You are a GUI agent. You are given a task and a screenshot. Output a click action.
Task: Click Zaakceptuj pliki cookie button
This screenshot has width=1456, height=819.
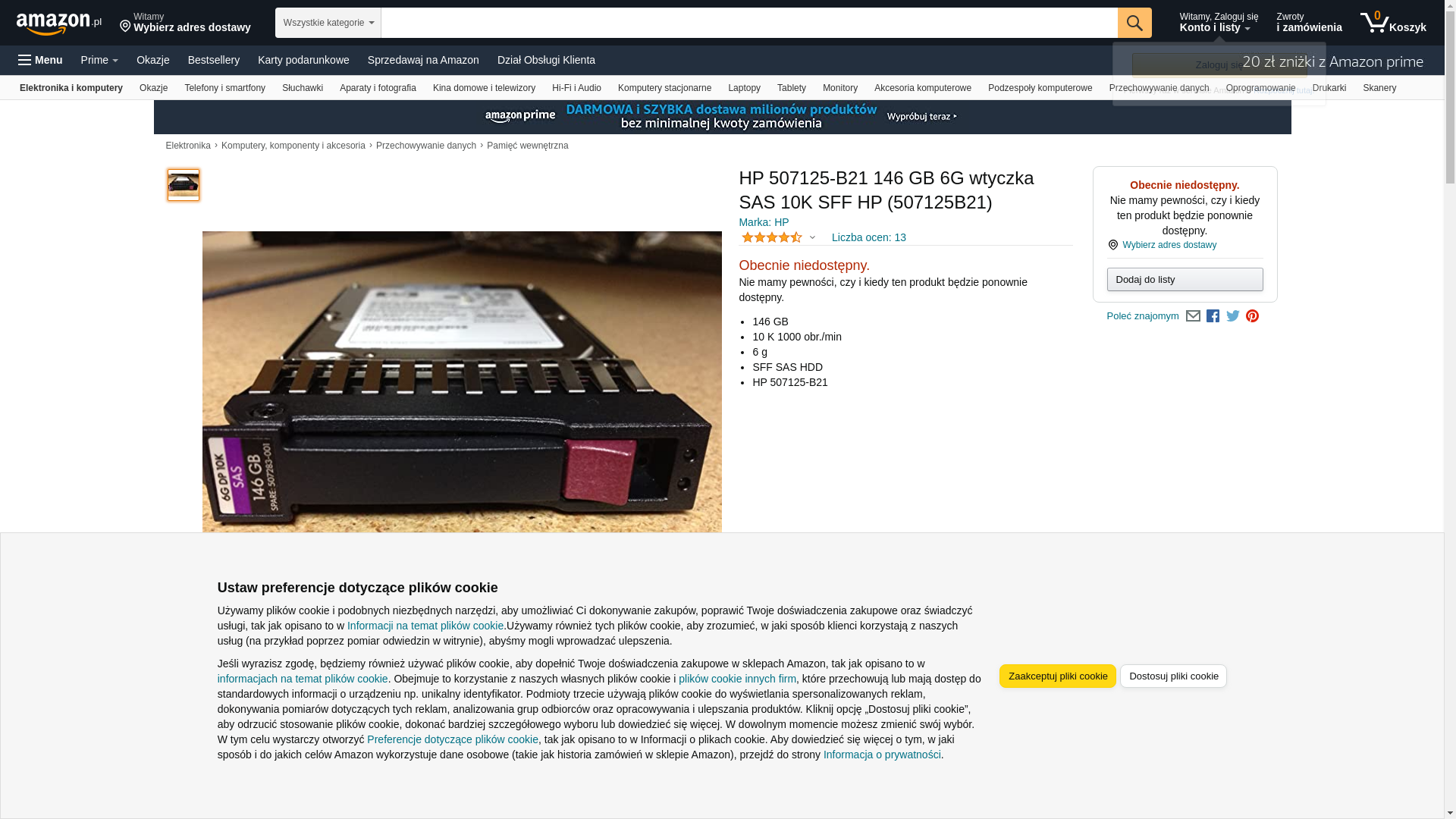click(x=1058, y=676)
